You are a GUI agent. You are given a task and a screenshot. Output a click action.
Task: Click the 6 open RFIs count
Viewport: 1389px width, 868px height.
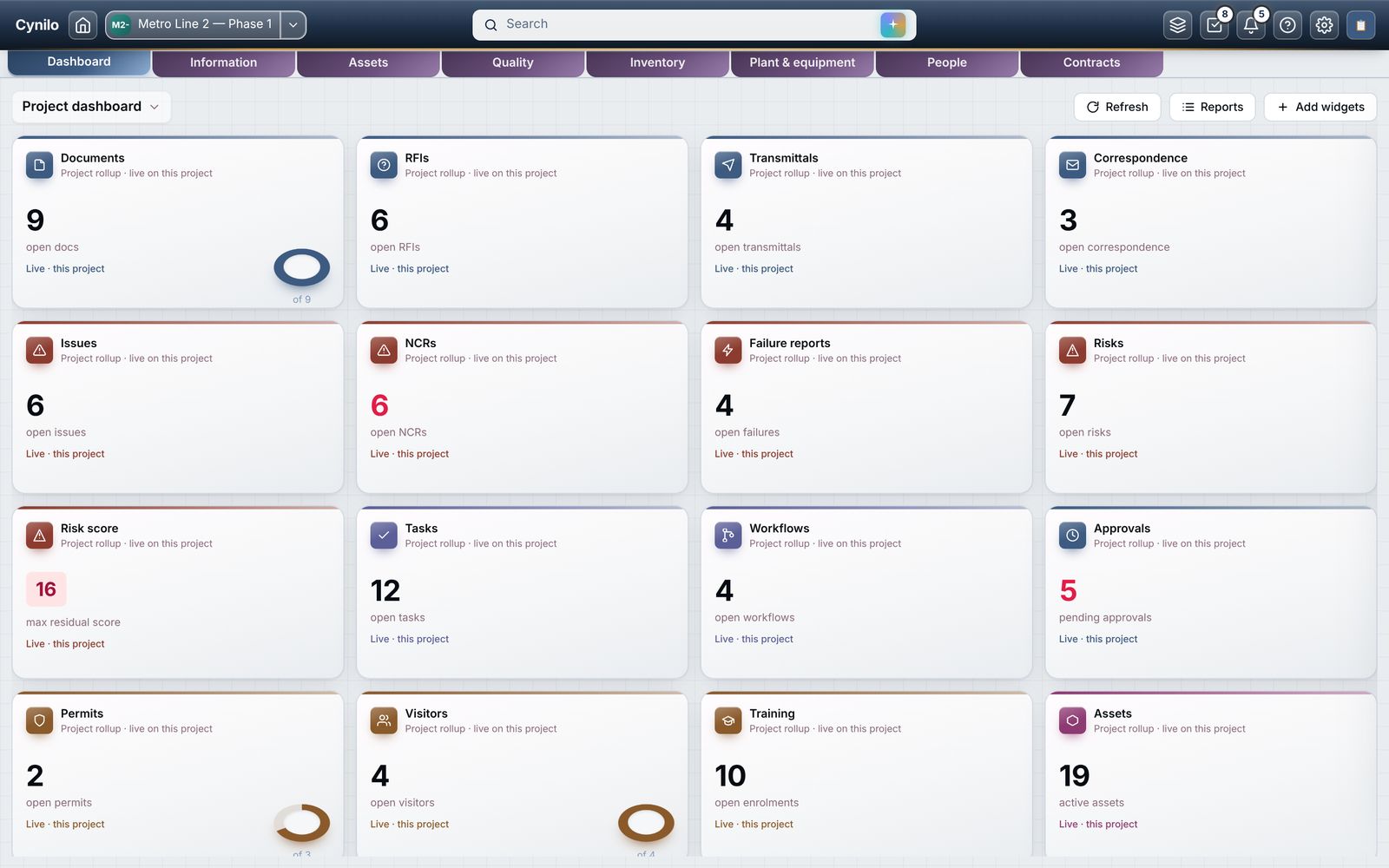[380, 220]
